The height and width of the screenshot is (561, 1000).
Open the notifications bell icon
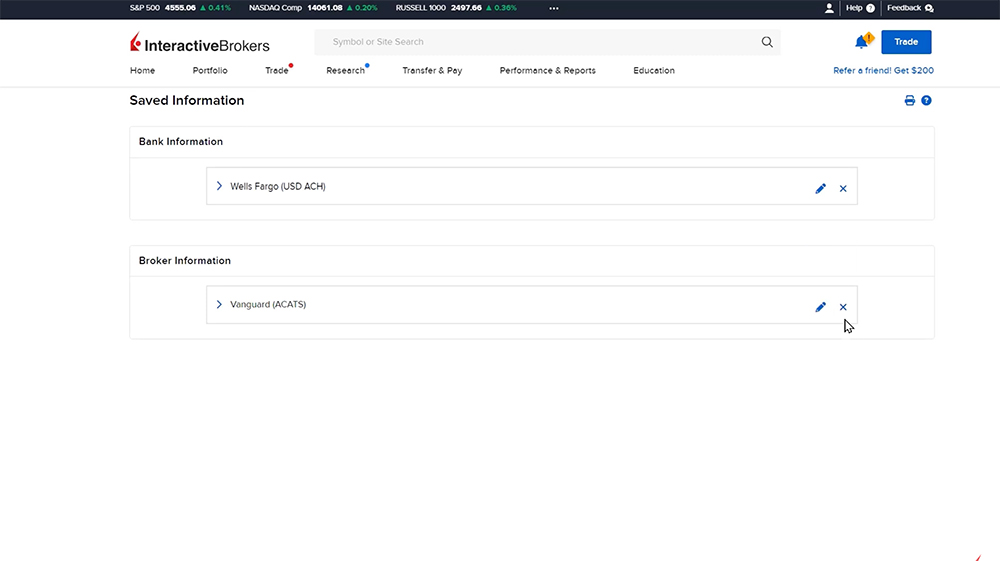pos(861,42)
